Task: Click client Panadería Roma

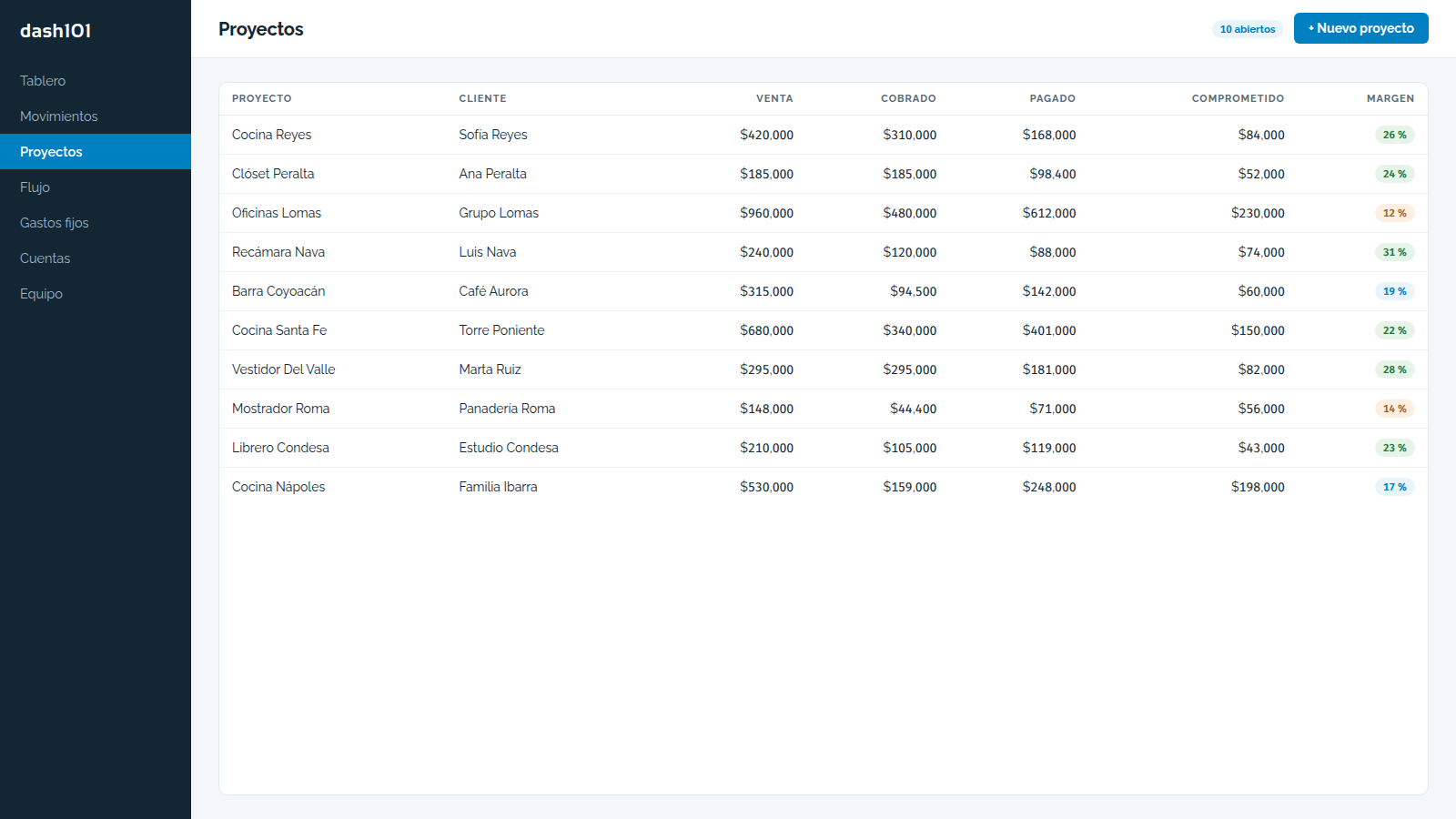Action: pyautogui.click(x=507, y=409)
